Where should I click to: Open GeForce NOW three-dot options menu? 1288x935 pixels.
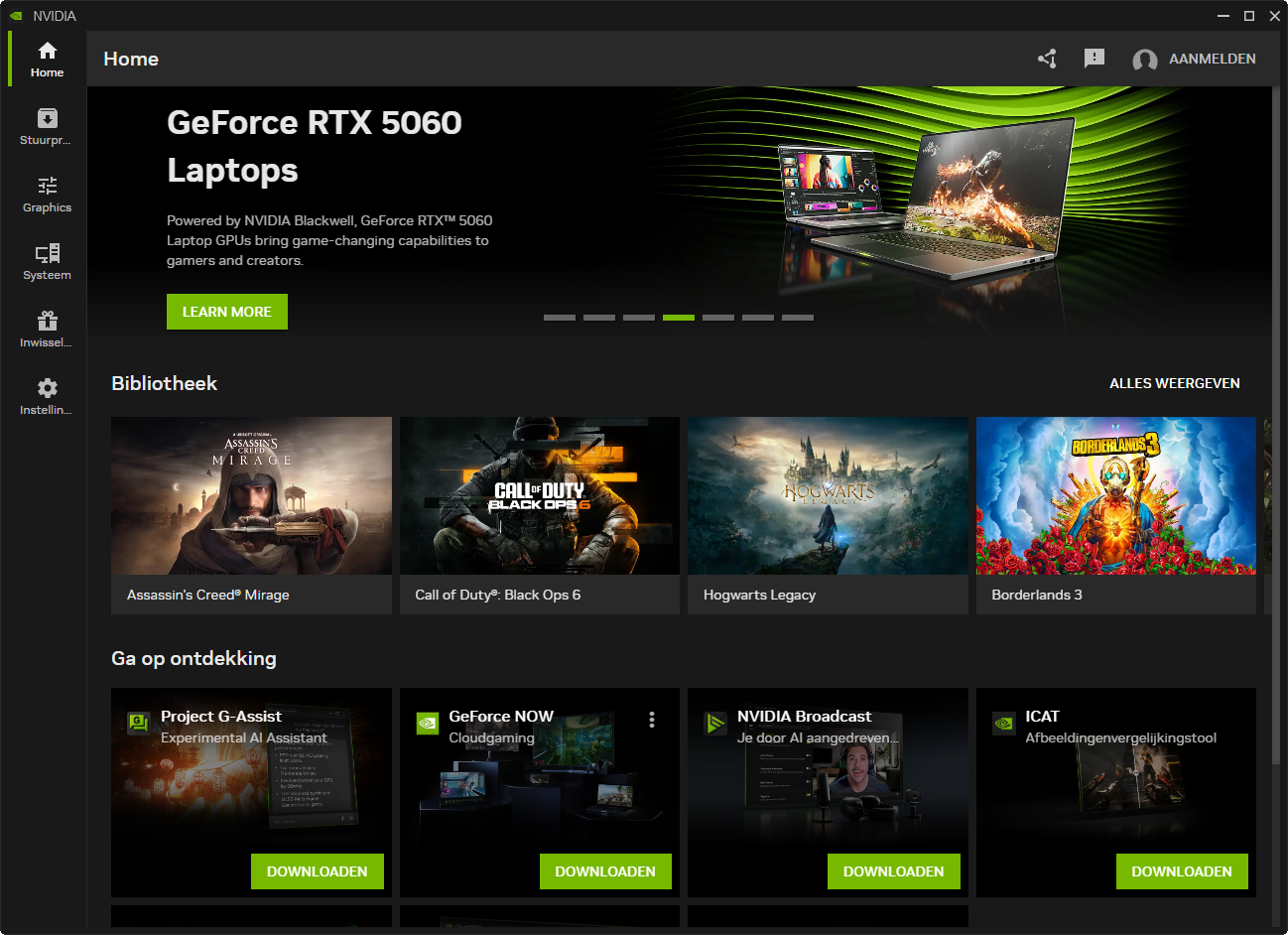click(x=652, y=720)
